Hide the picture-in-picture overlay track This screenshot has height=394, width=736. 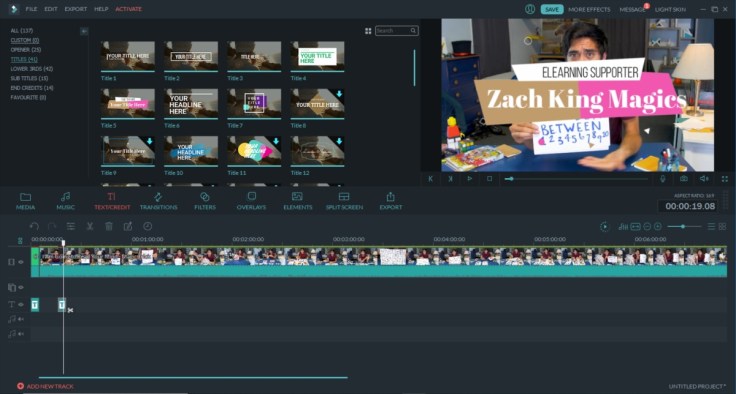click(21, 287)
